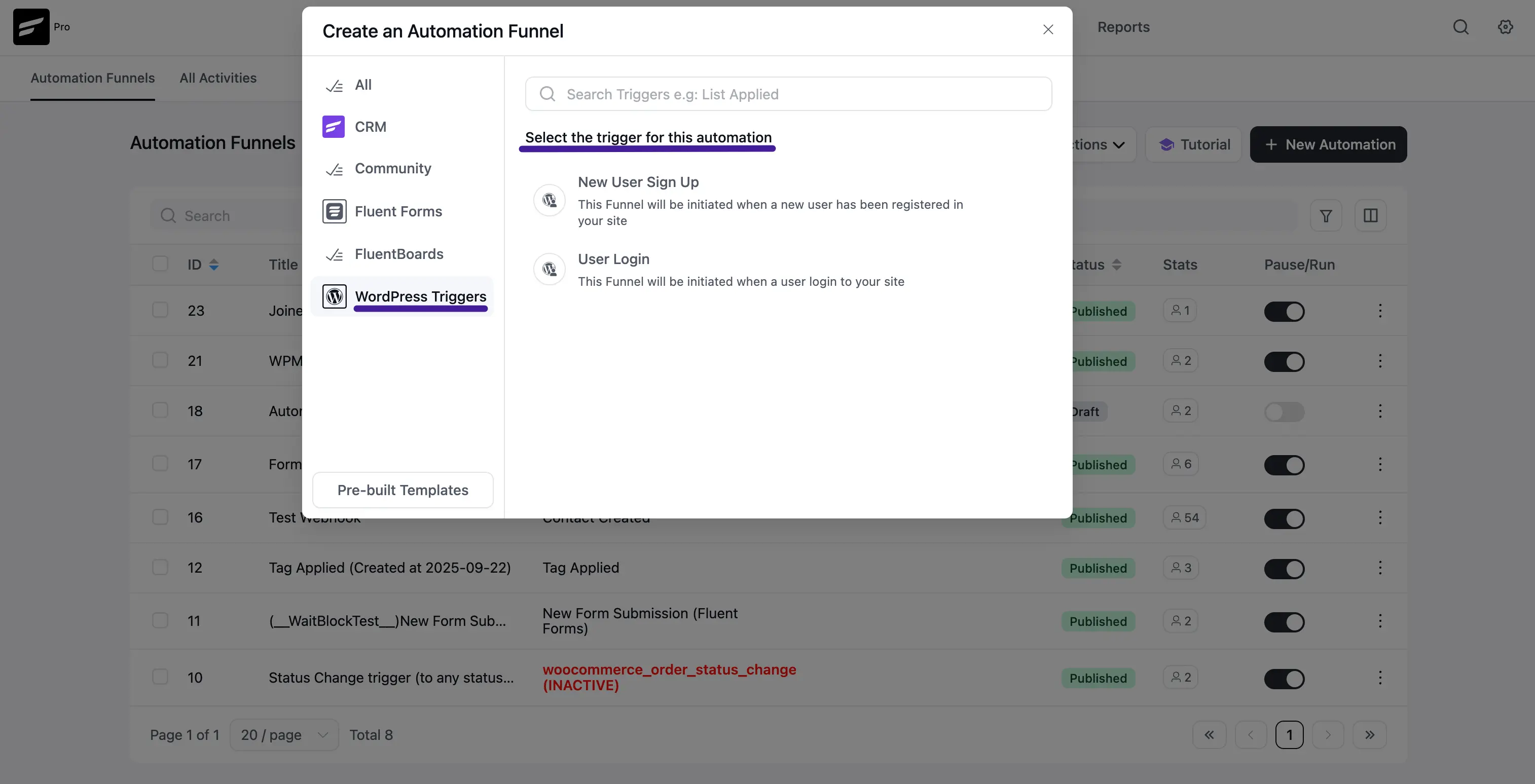Click the WordPress Triggers logo icon
1535x784 pixels.
click(334, 296)
